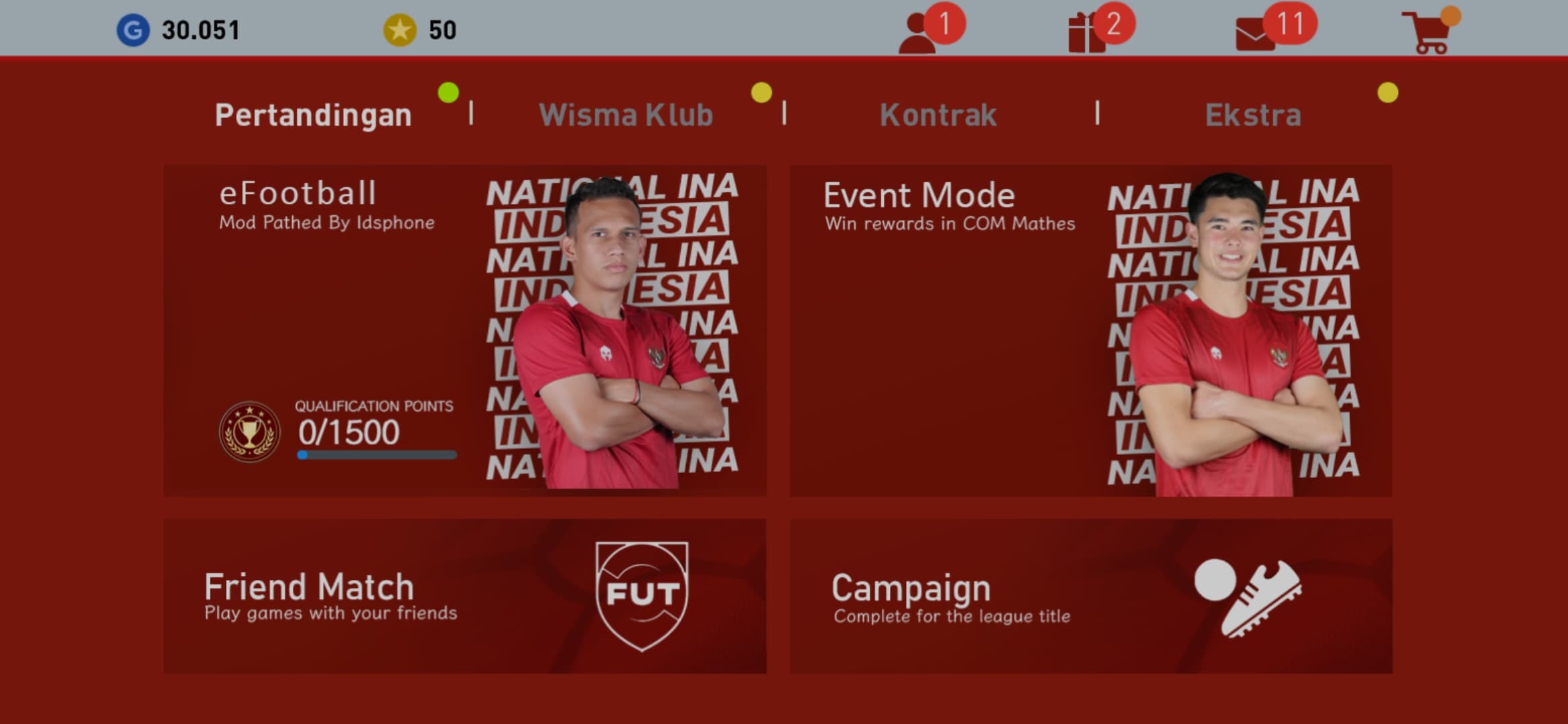The image size is (1568, 724).
Task: Switch to the Wisma Klub tab
Action: (x=626, y=115)
